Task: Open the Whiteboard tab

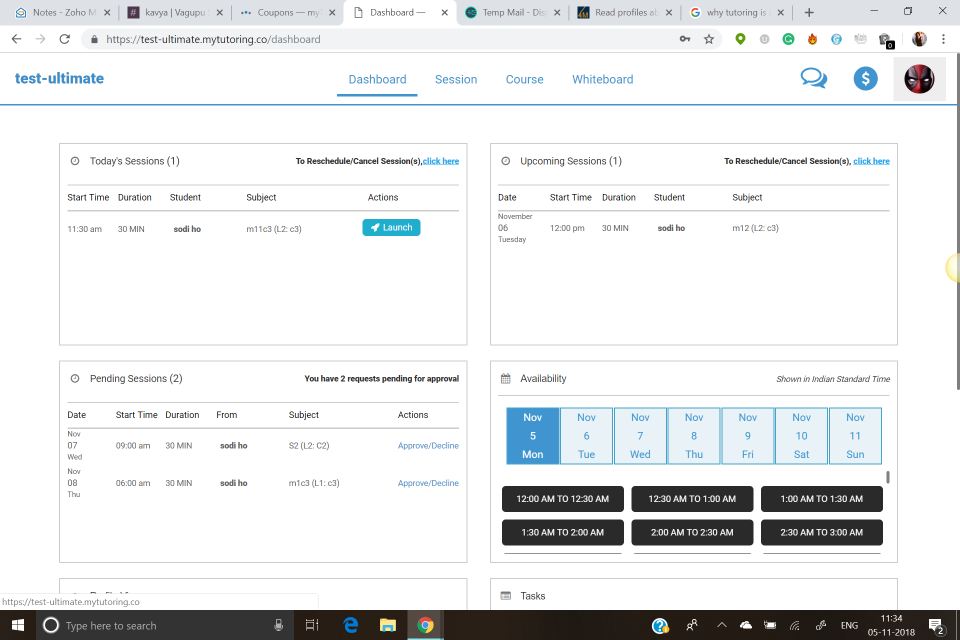Action: click(x=602, y=78)
